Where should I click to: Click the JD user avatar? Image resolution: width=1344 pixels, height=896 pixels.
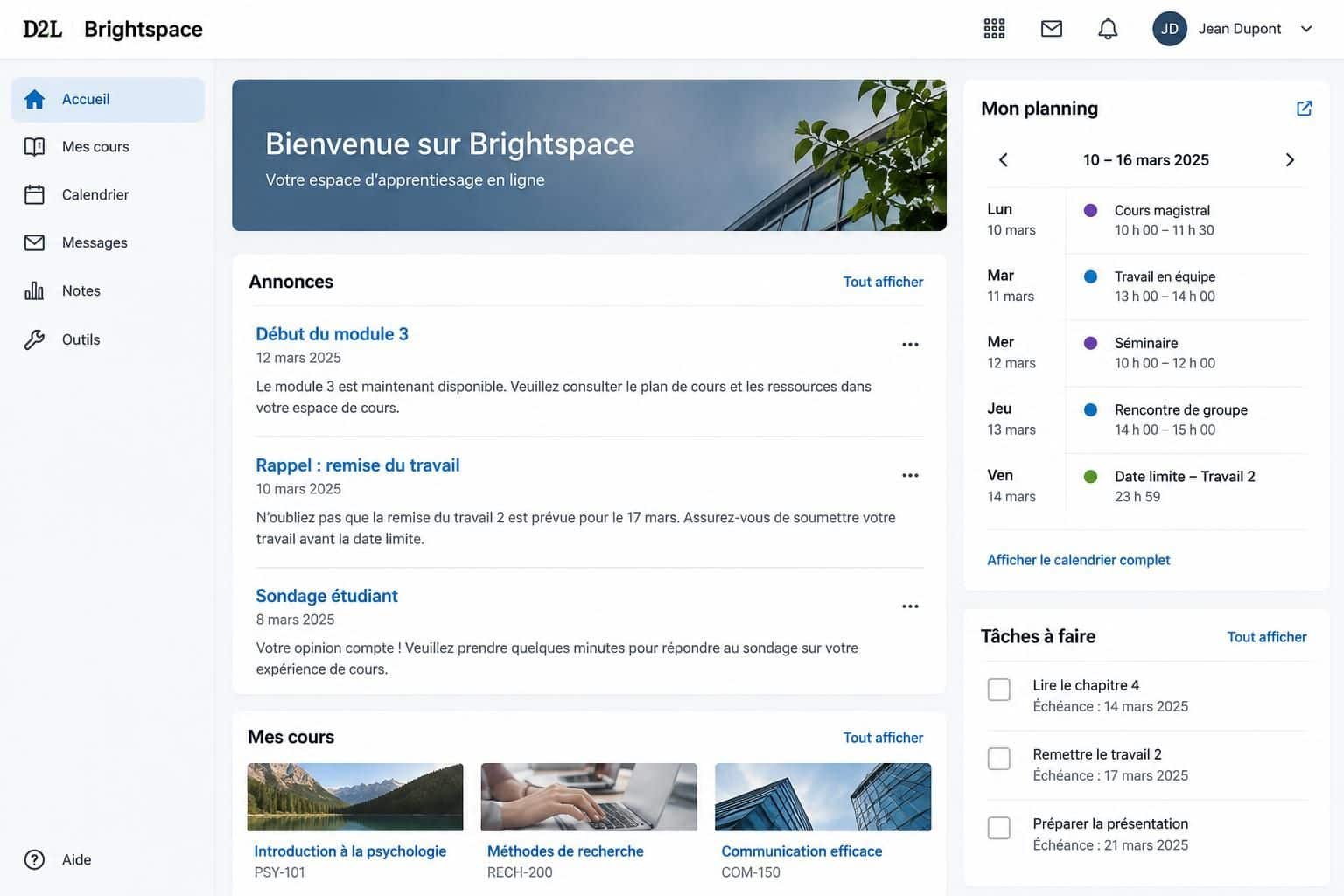[x=1170, y=29]
